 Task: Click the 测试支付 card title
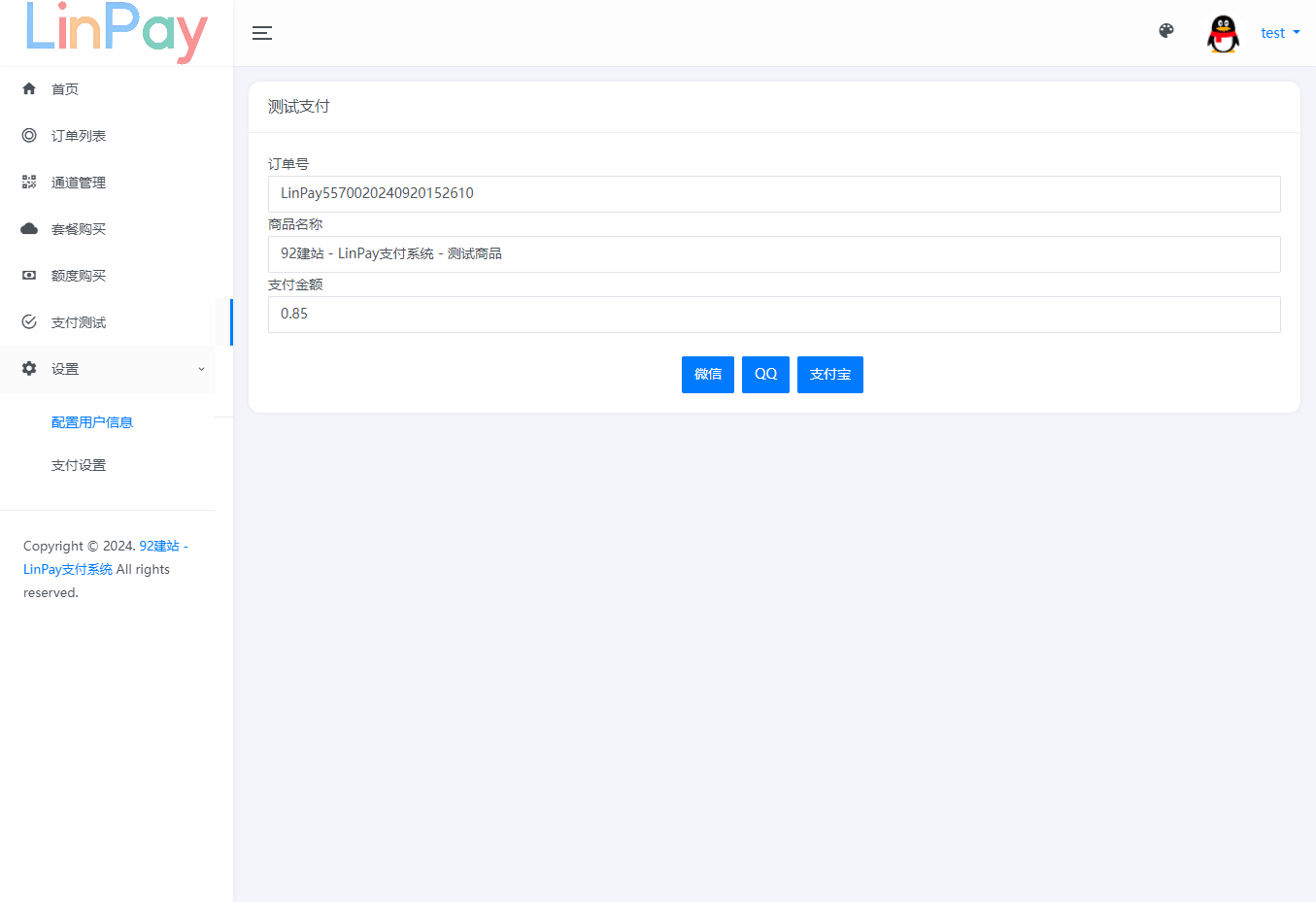(x=299, y=107)
